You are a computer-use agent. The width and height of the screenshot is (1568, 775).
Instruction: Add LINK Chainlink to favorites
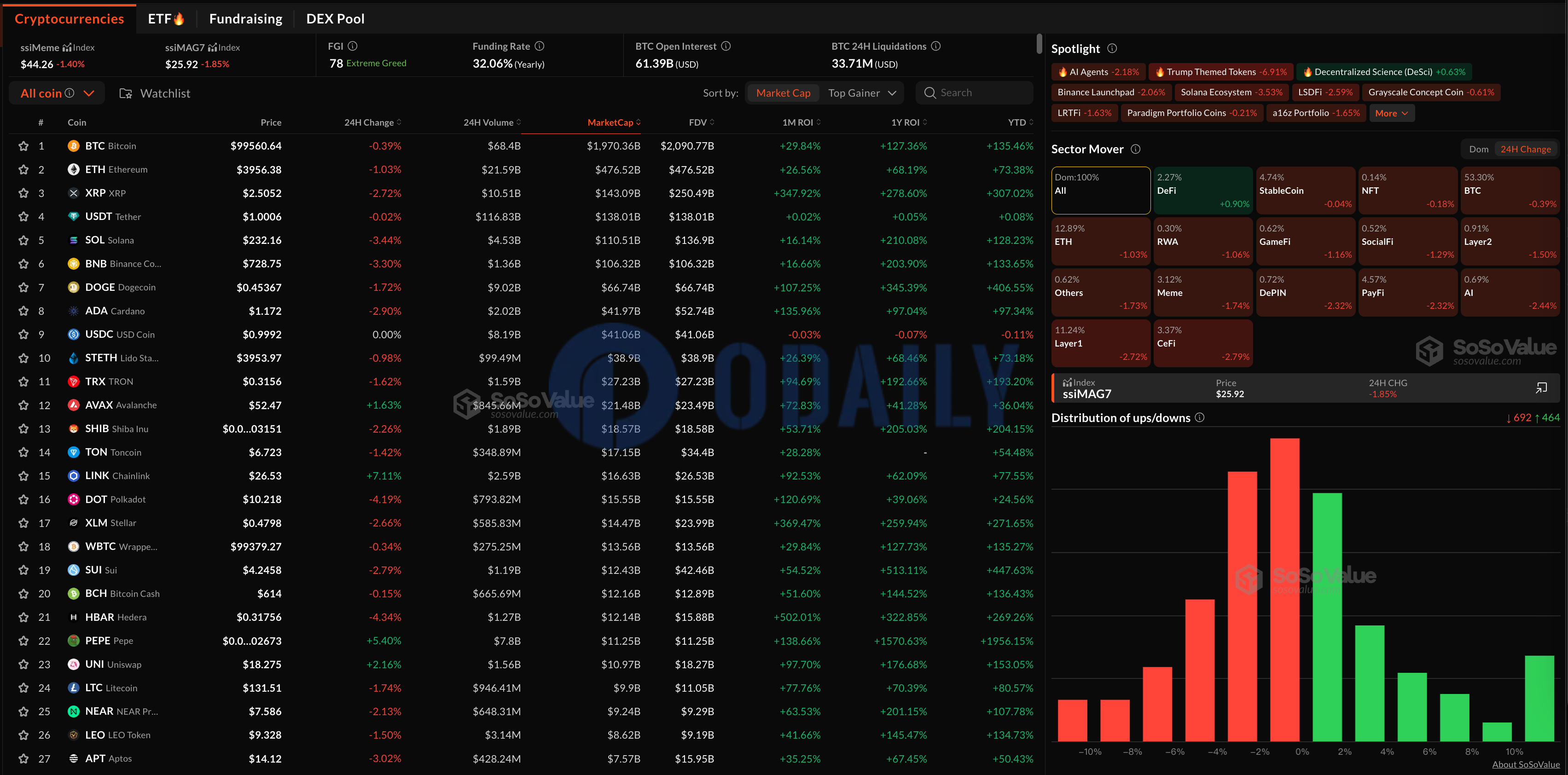click(x=24, y=476)
